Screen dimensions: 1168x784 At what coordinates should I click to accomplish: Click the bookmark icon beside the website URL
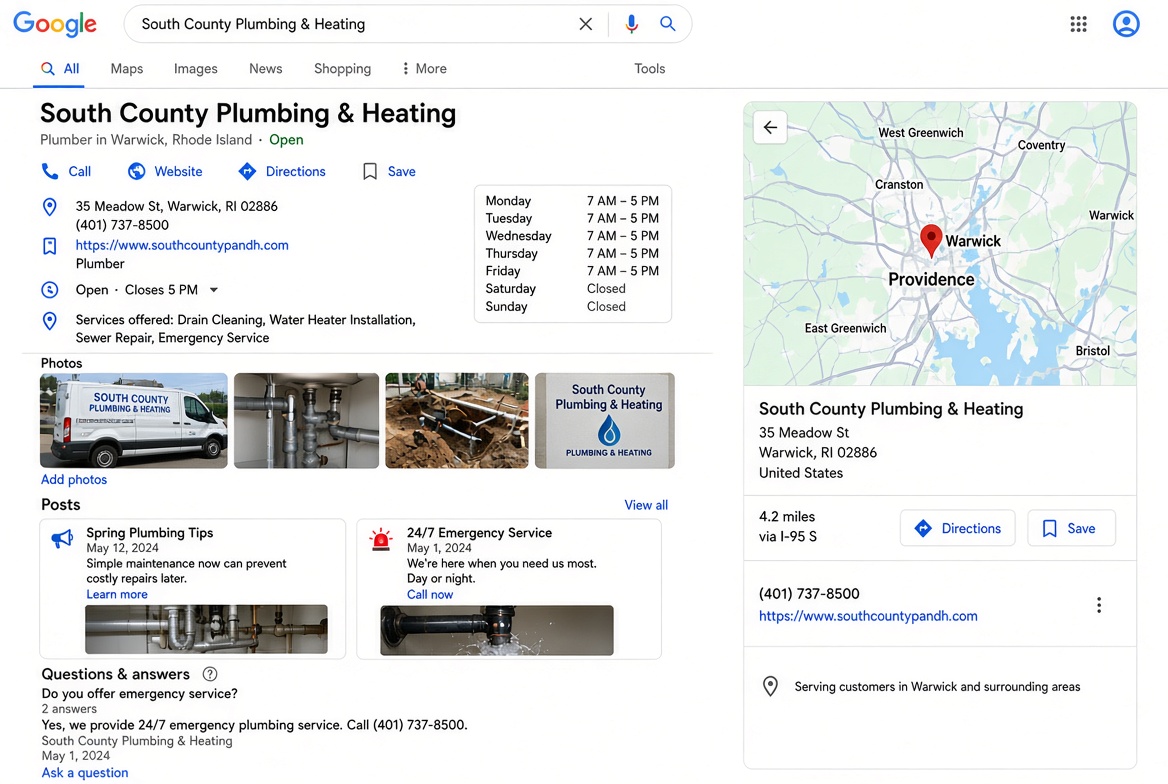(49, 246)
